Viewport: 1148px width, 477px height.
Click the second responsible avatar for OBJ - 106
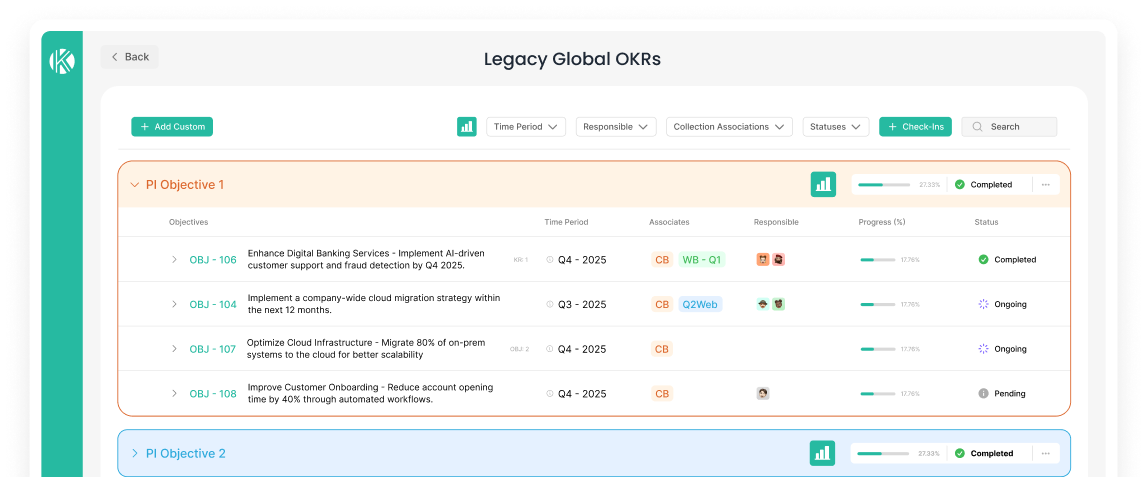pos(778,260)
